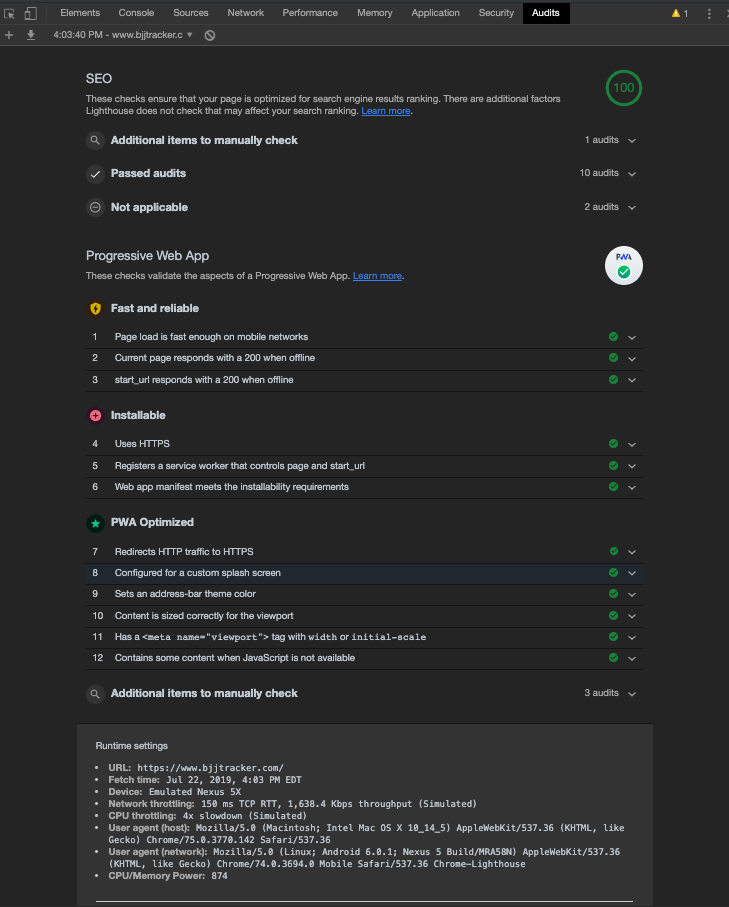Click the inspect element selector icon
This screenshot has width=729, height=907.
(x=10, y=13)
